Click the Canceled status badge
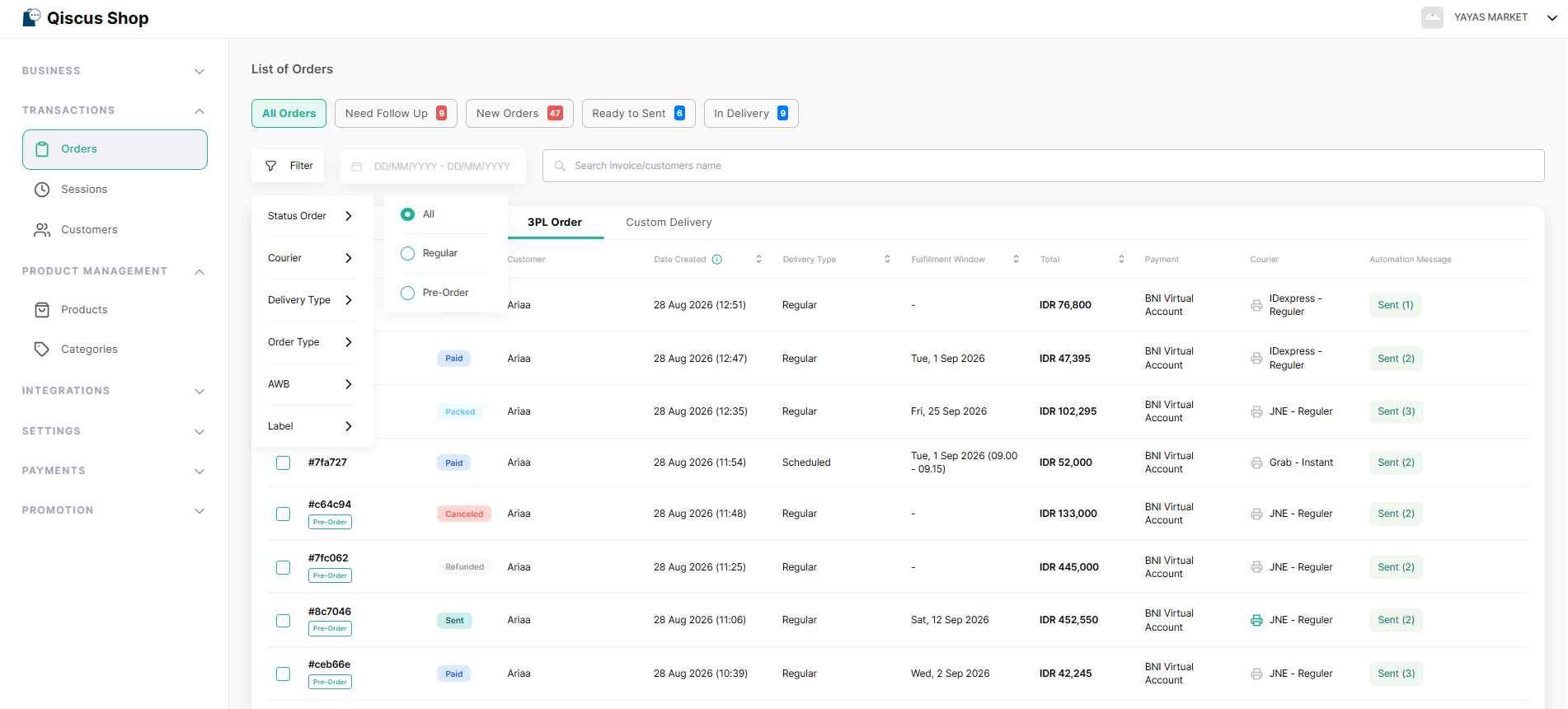Viewport: 1568px width, 709px height. (464, 514)
